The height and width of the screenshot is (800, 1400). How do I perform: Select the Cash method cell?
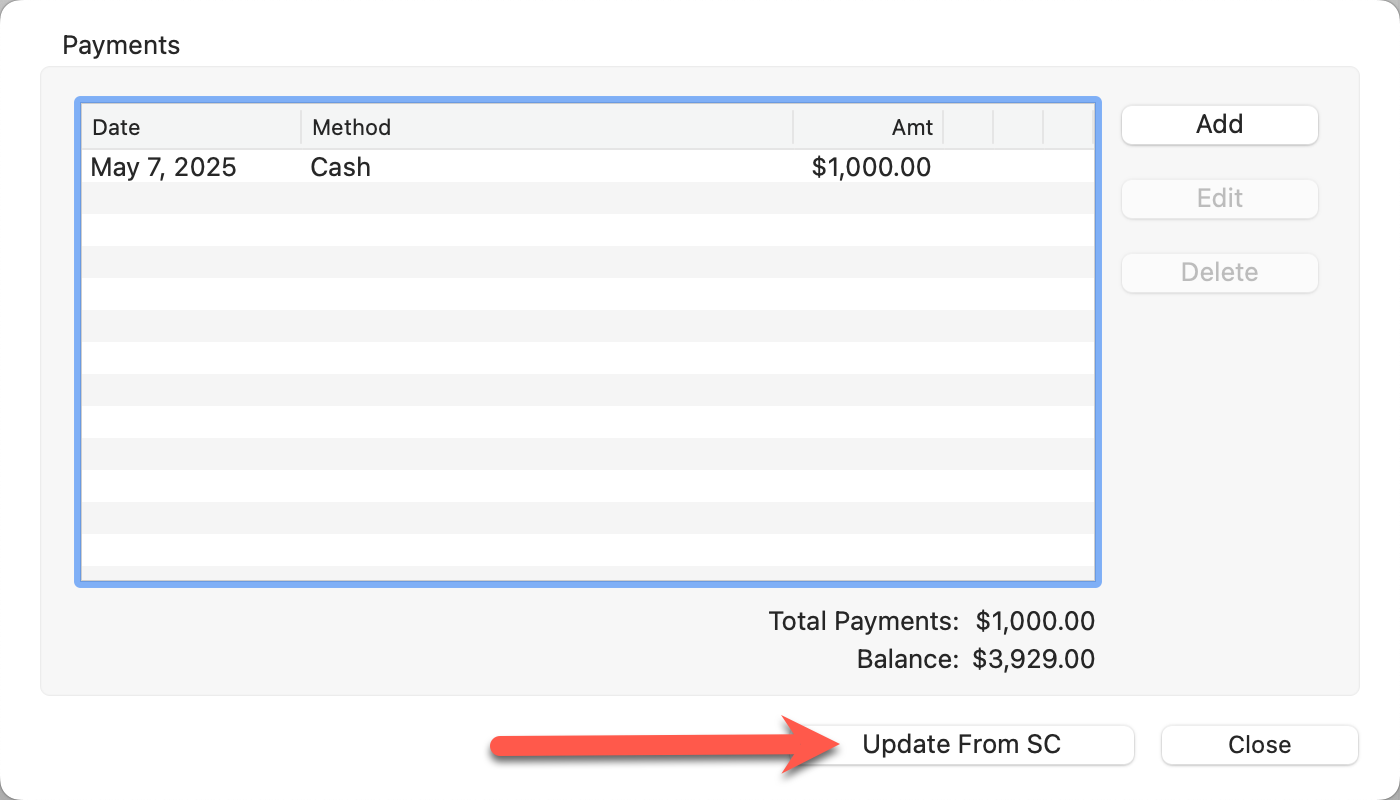[x=341, y=167]
